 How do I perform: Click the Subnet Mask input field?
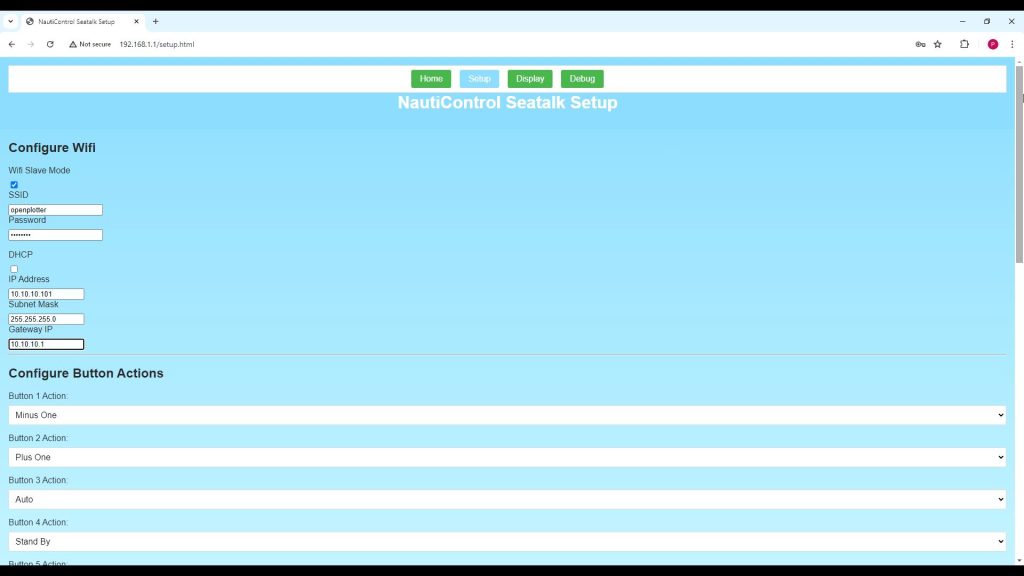coord(46,319)
